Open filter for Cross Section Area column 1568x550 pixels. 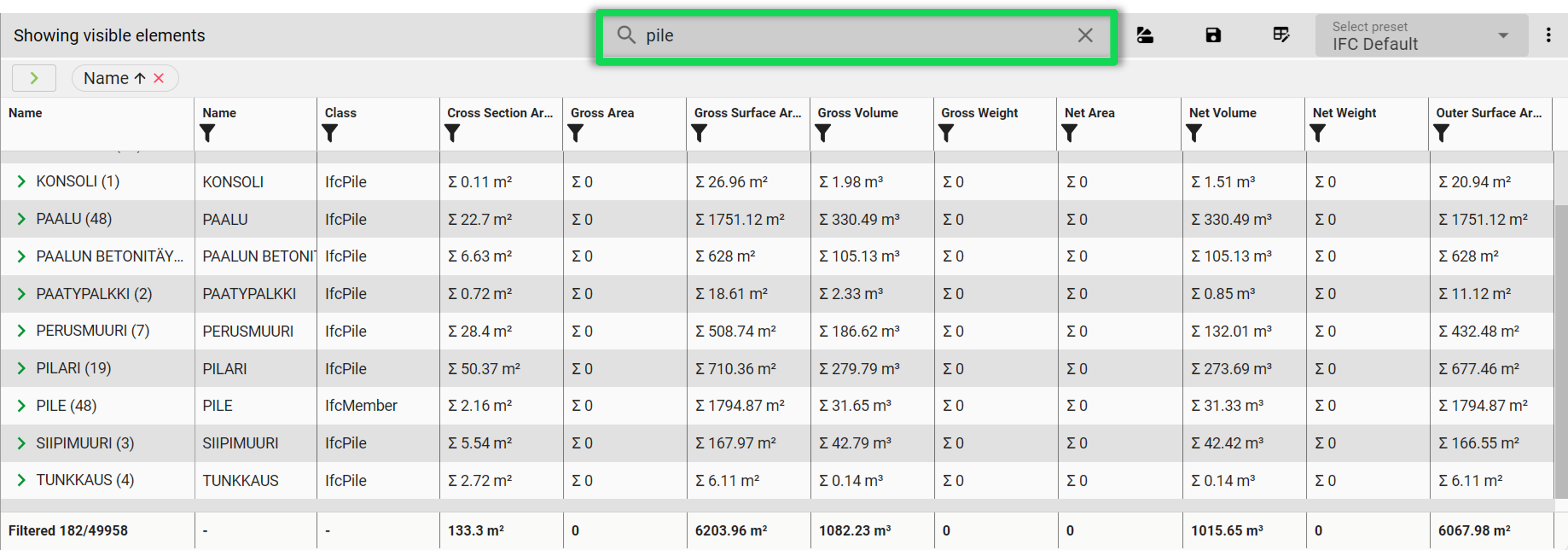[x=452, y=133]
